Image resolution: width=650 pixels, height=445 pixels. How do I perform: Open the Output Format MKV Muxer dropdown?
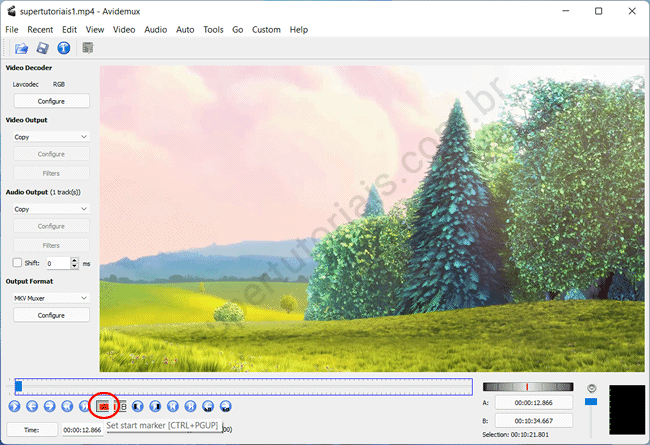point(51,298)
